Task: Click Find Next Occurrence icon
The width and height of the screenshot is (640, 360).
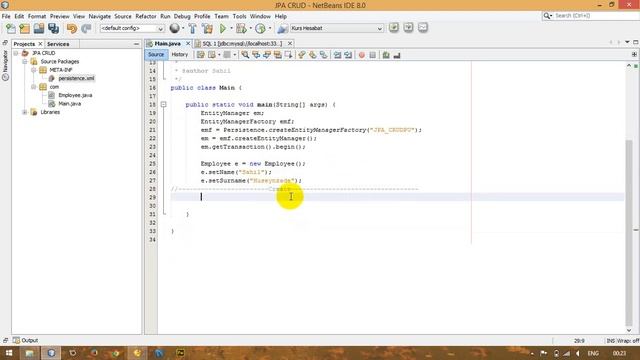Action: pos(267,55)
